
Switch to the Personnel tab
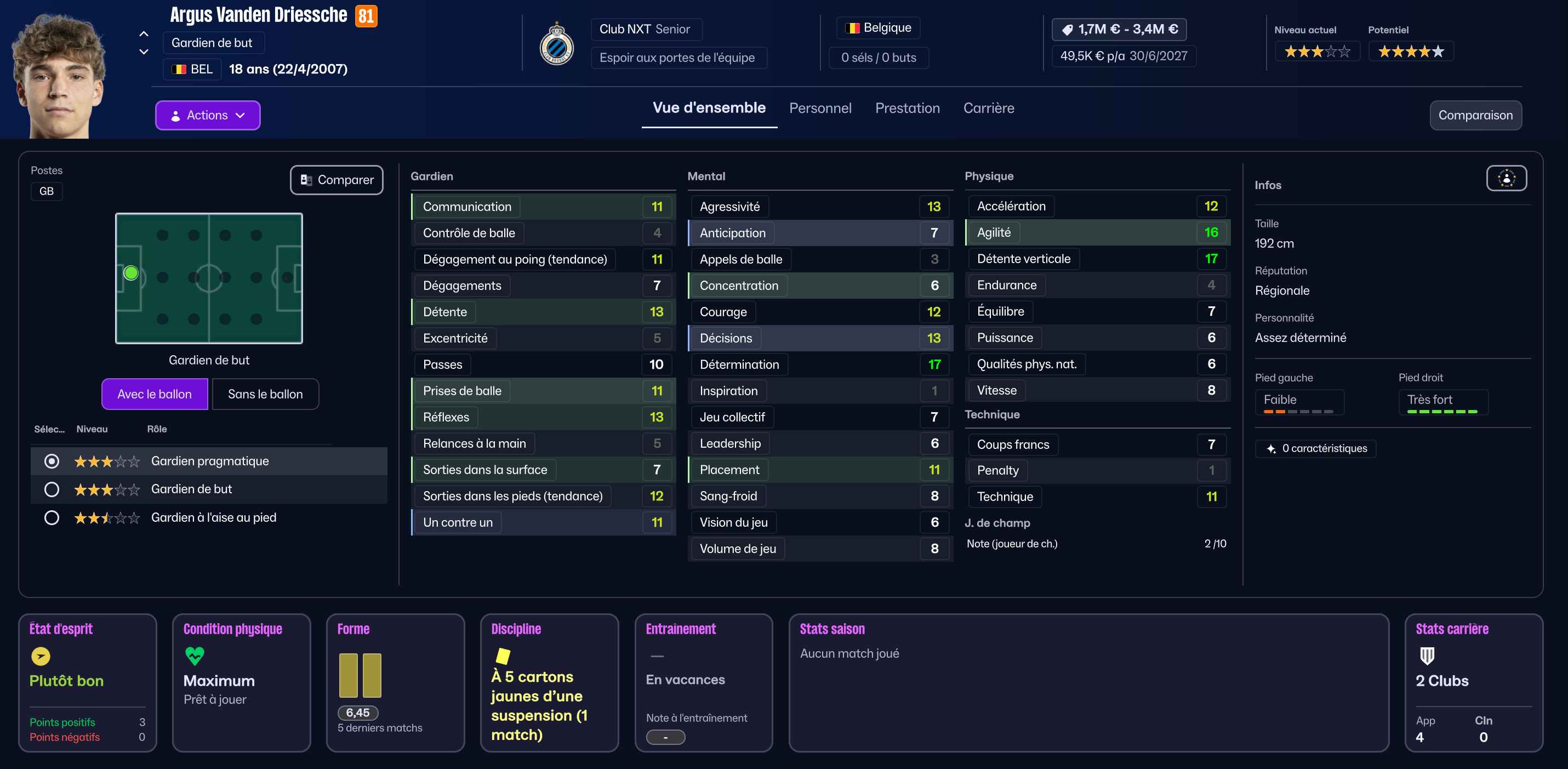point(820,108)
